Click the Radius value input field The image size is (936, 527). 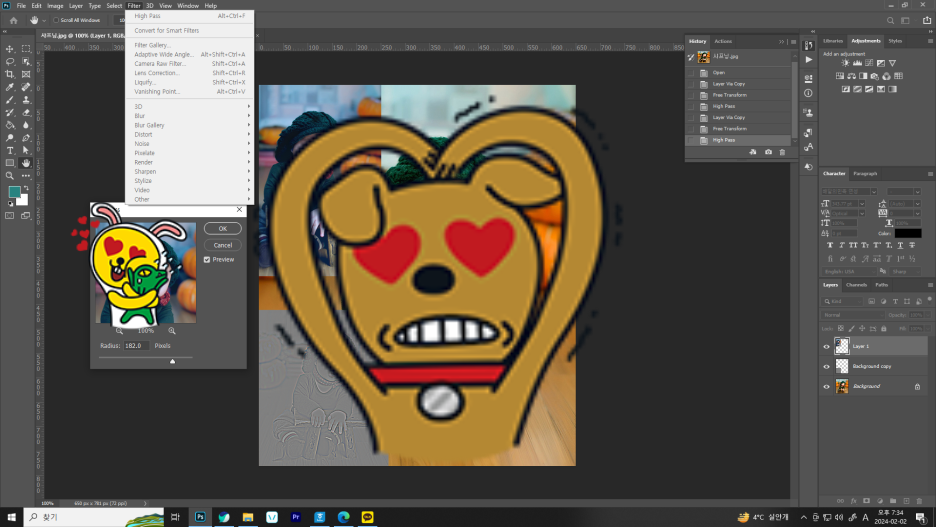(136, 346)
